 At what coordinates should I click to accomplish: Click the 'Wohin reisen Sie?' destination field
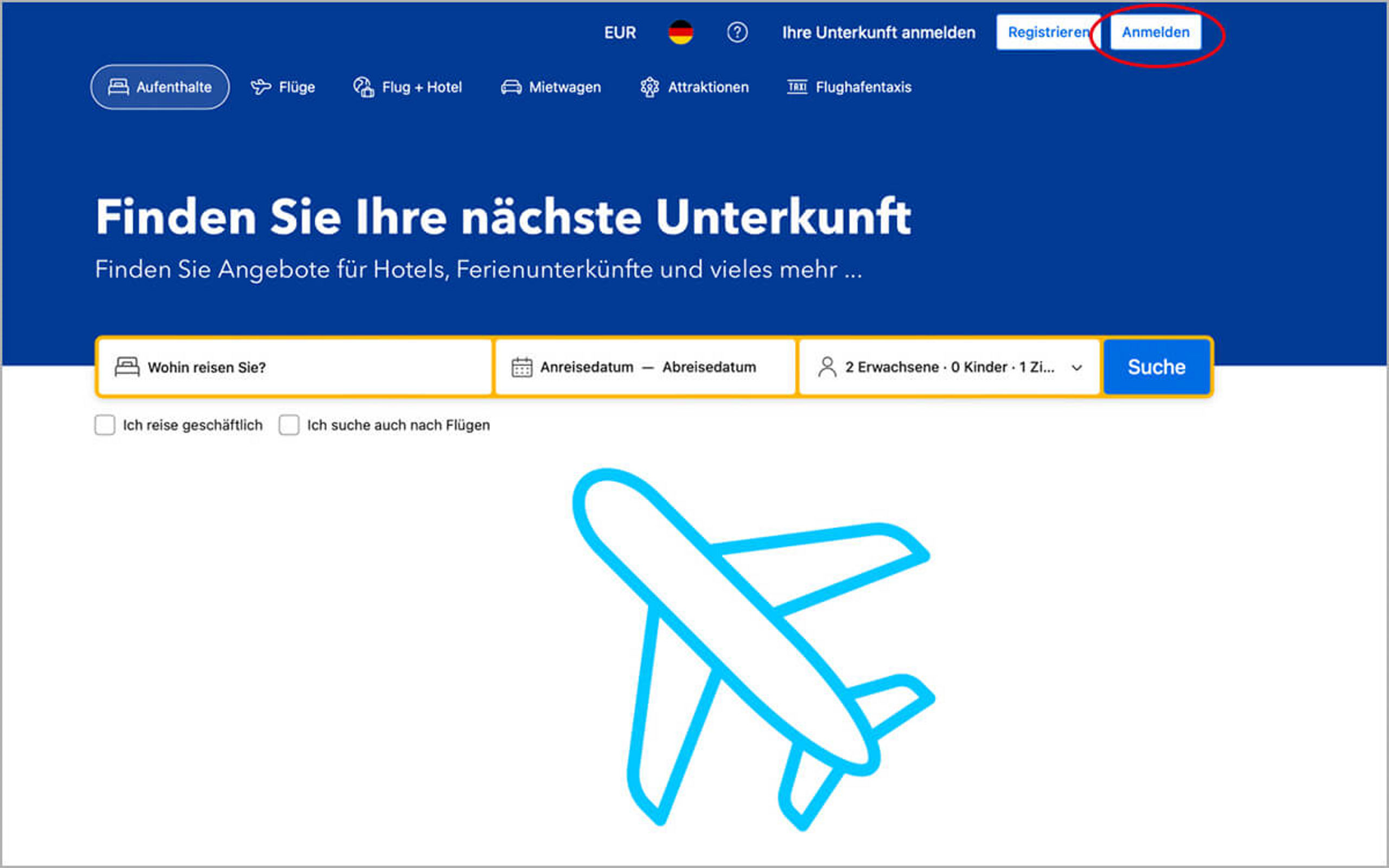click(x=295, y=367)
